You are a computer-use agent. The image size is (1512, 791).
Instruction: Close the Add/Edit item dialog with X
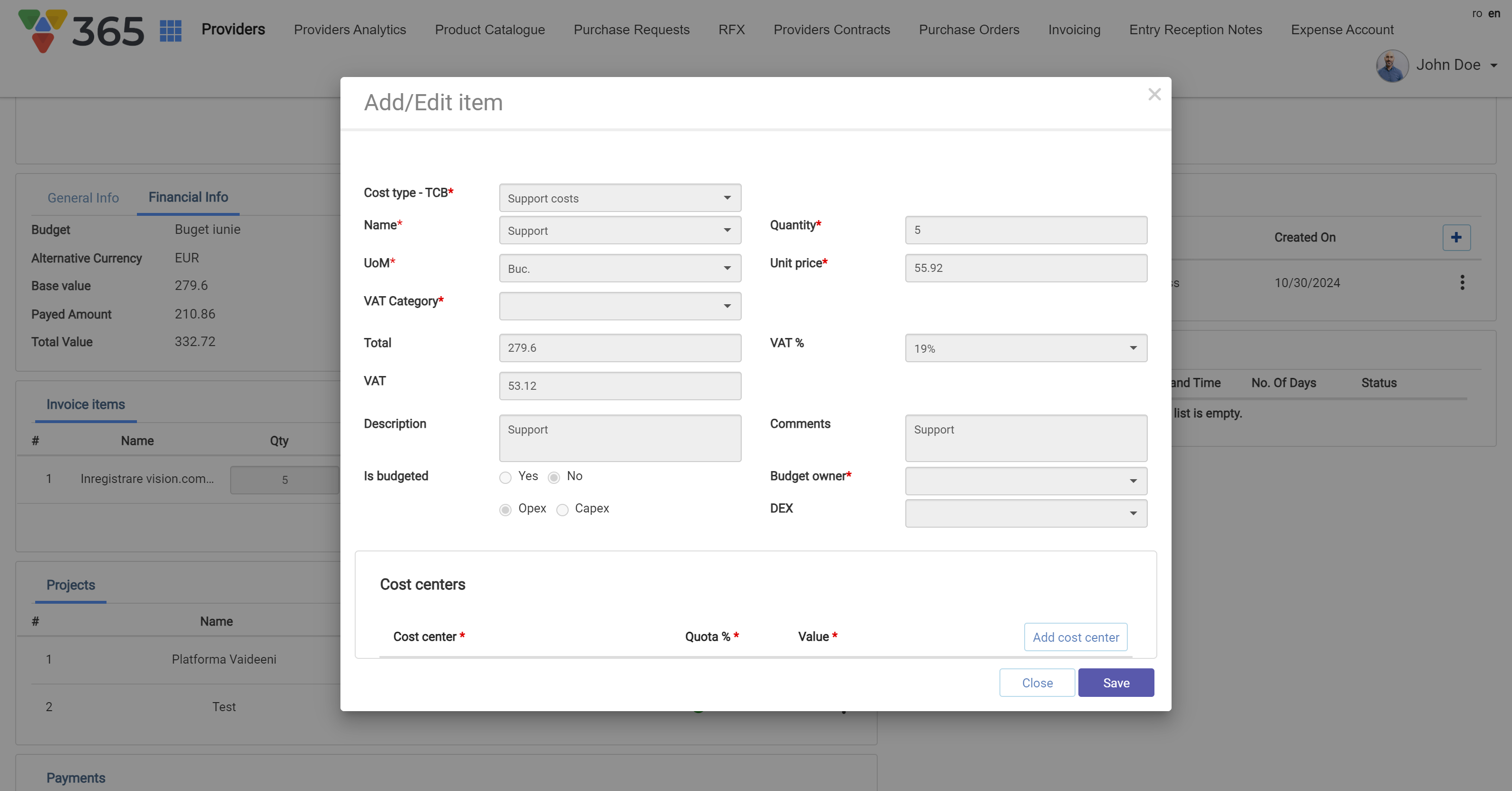pos(1154,95)
